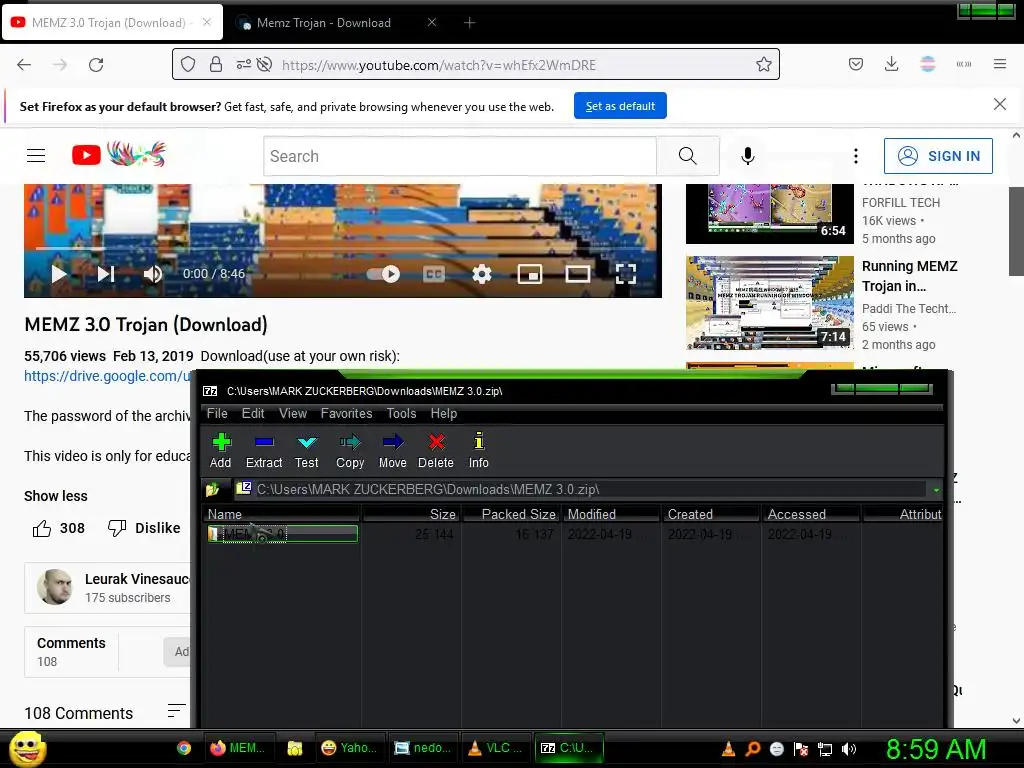Open the Tools menu in 7-Zip
The height and width of the screenshot is (768, 1024).
coord(401,413)
